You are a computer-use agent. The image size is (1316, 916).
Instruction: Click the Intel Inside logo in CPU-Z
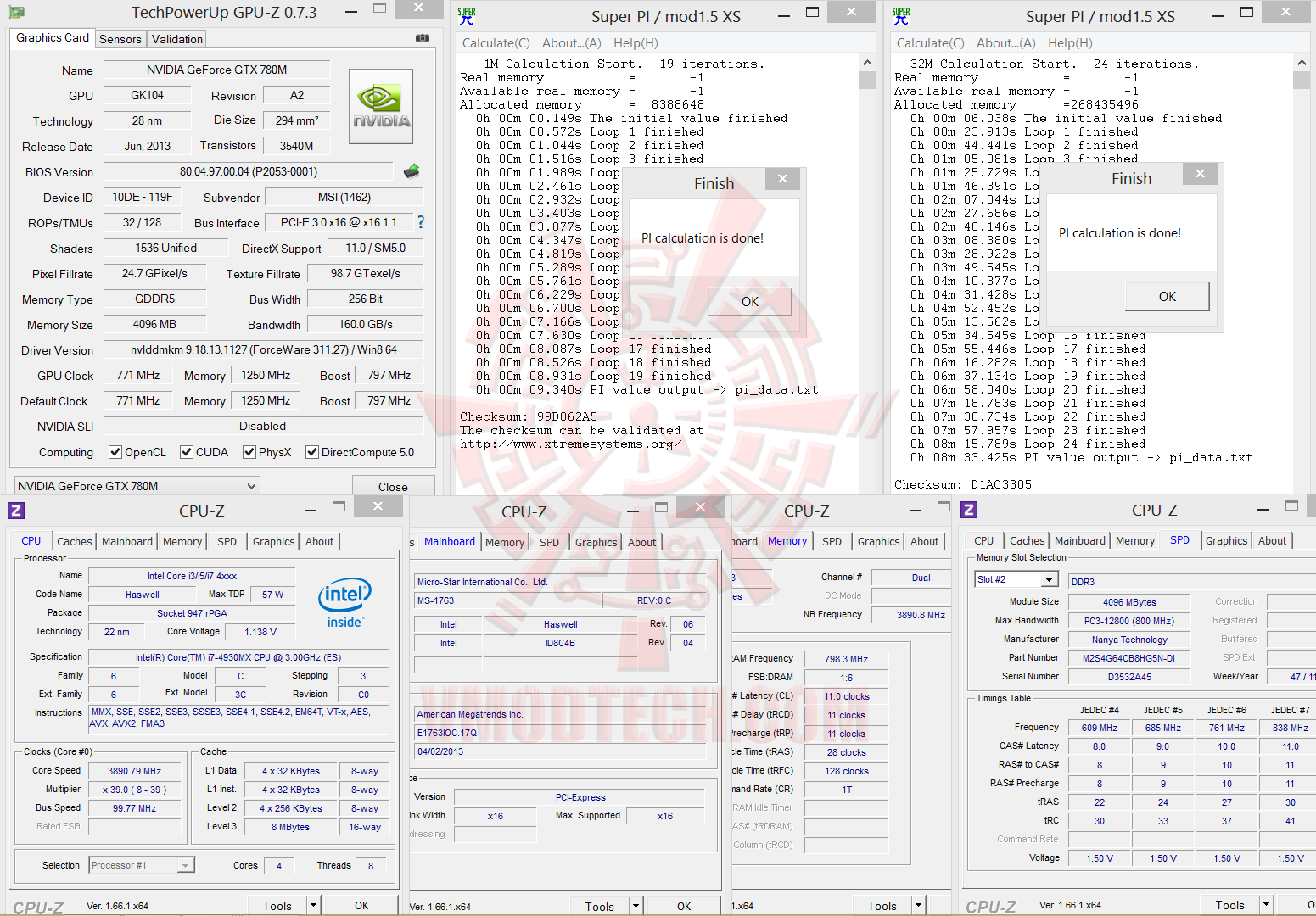344,602
